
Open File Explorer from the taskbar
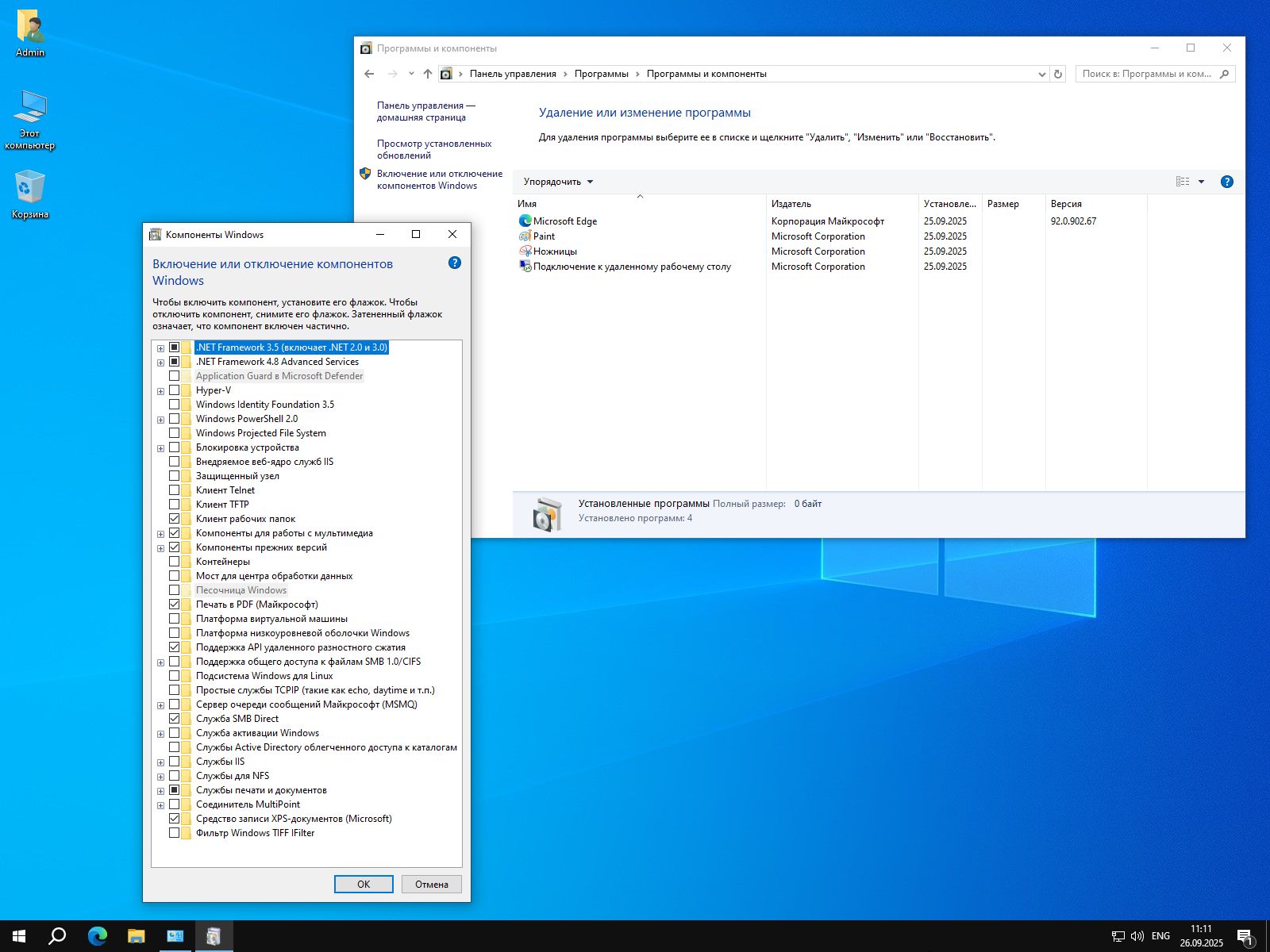coord(136,936)
